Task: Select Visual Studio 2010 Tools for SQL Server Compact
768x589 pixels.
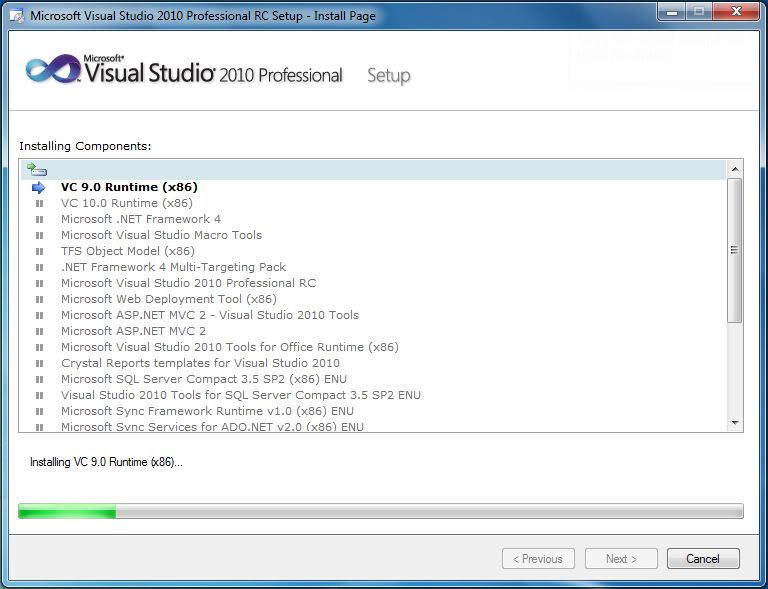Action: pyautogui.click(x=241, y=395)
